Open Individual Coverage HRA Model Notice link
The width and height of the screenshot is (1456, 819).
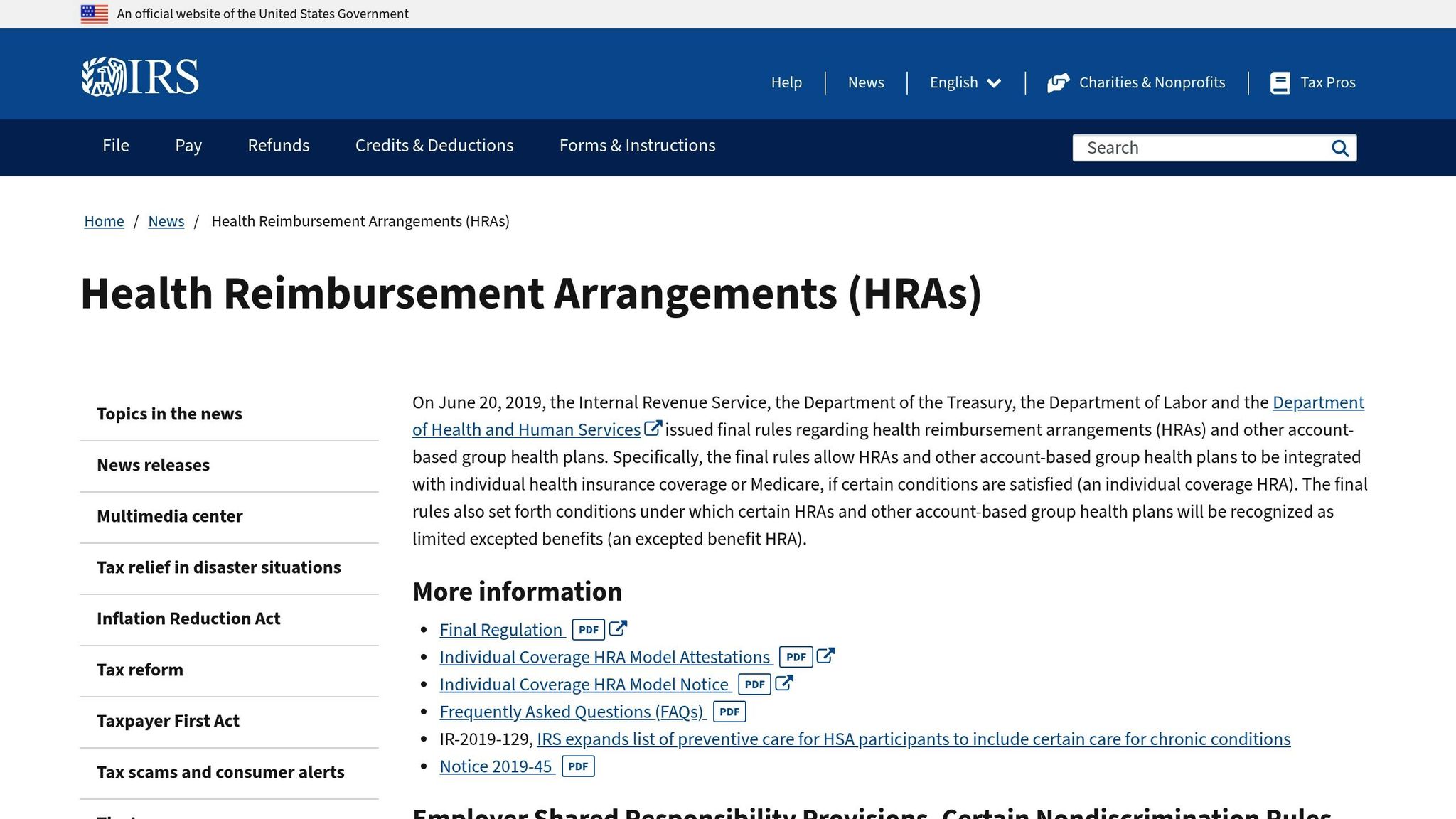tap(584, 685)
